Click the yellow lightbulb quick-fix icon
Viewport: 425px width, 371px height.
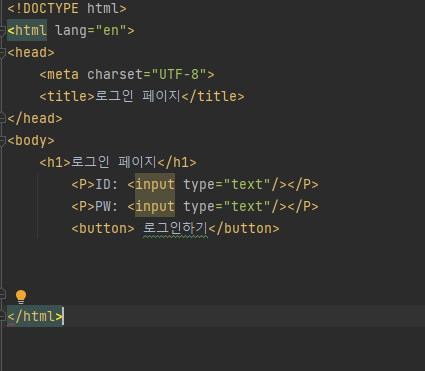[x=21, y=297]
